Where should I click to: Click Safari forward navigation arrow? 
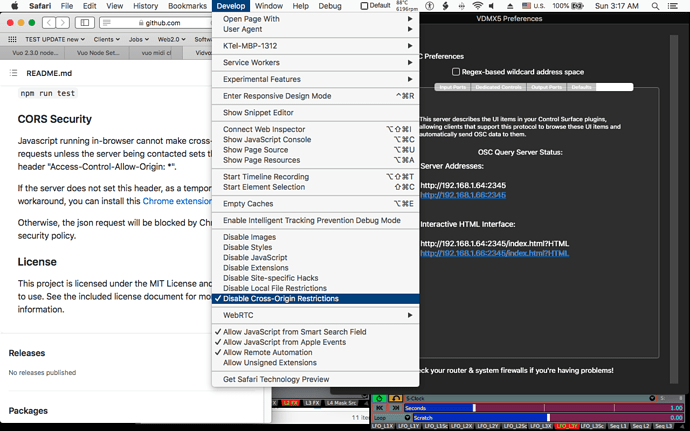tap(62, 22)
